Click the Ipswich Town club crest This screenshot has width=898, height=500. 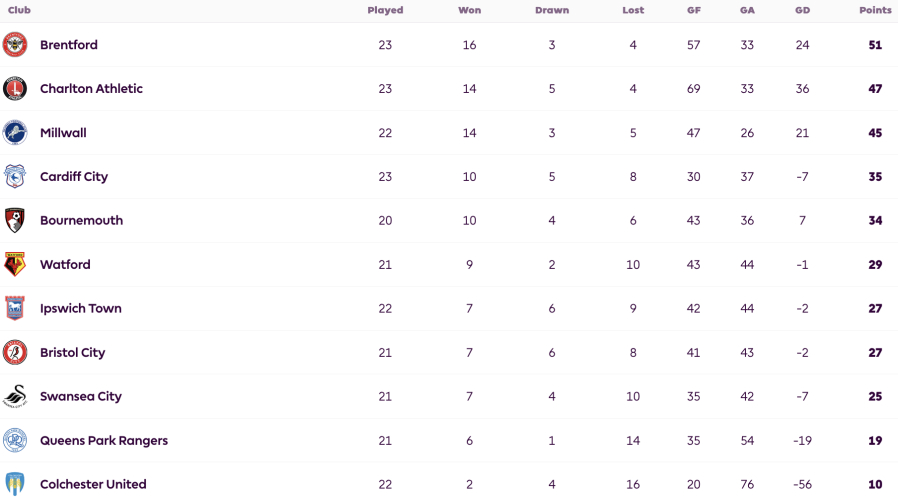coord(15,308)
